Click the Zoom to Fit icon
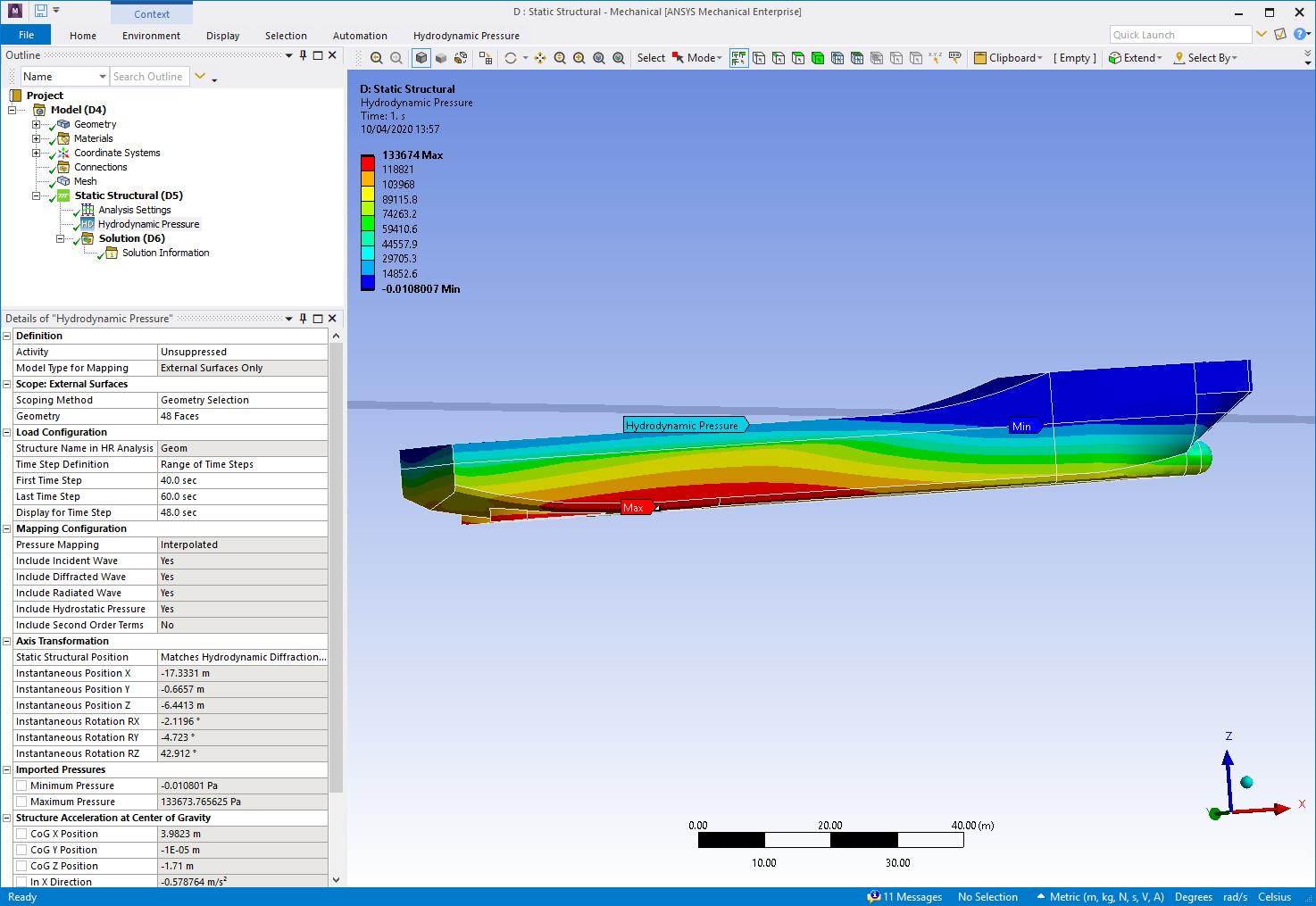The image size is (1316, 906). click(599, 57)
